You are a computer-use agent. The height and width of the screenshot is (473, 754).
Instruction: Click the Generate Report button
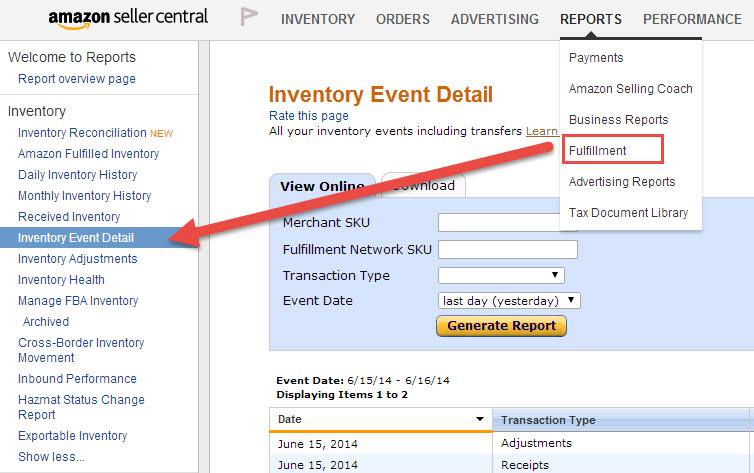coord(502,326)
